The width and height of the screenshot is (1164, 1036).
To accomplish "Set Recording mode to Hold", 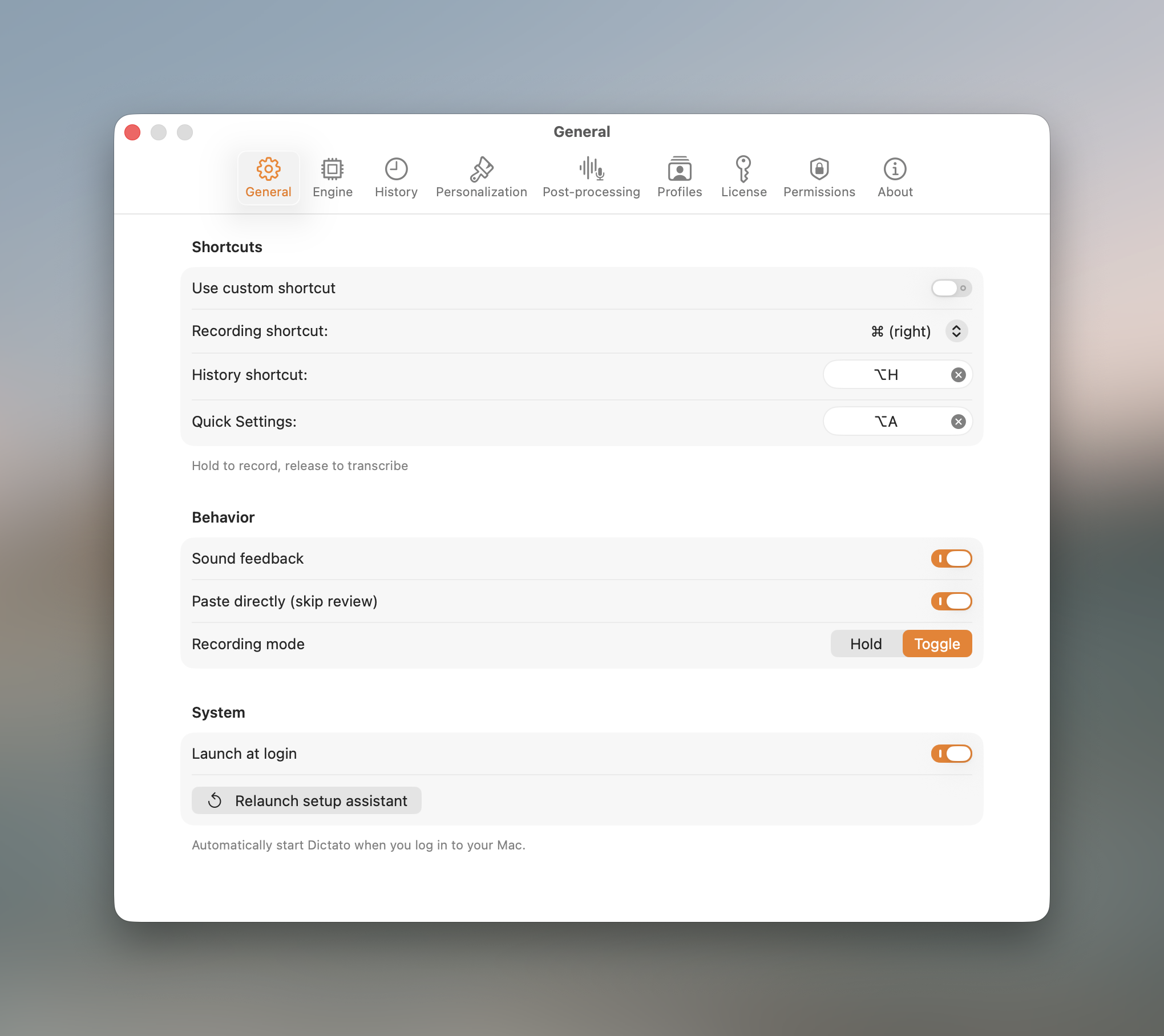I will (866, 644).
